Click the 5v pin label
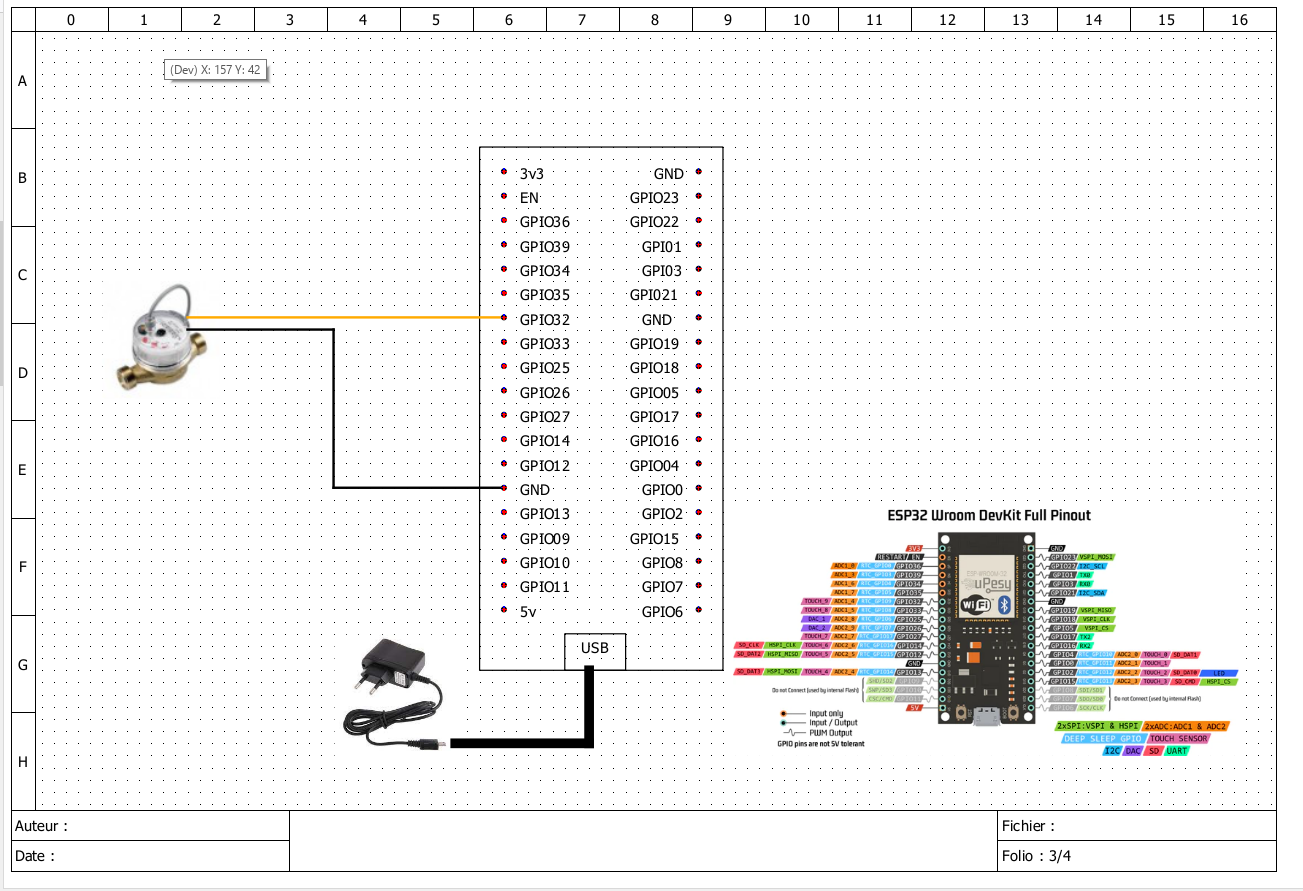The width and height of the screenshot is (1303, 891). pos(528,612)
